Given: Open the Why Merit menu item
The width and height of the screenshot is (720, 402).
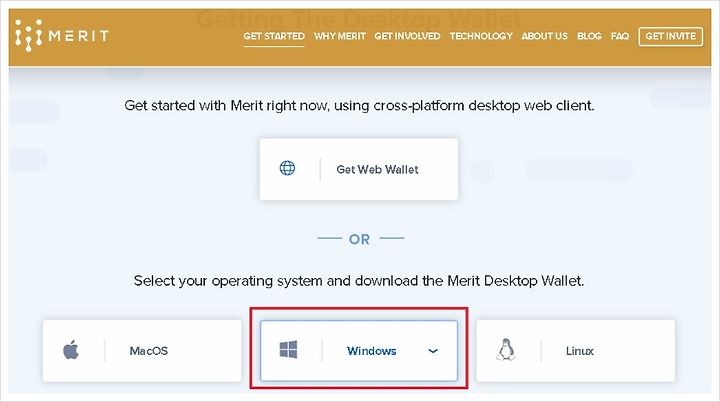Looking at the screenshot, I should point(340,36).
